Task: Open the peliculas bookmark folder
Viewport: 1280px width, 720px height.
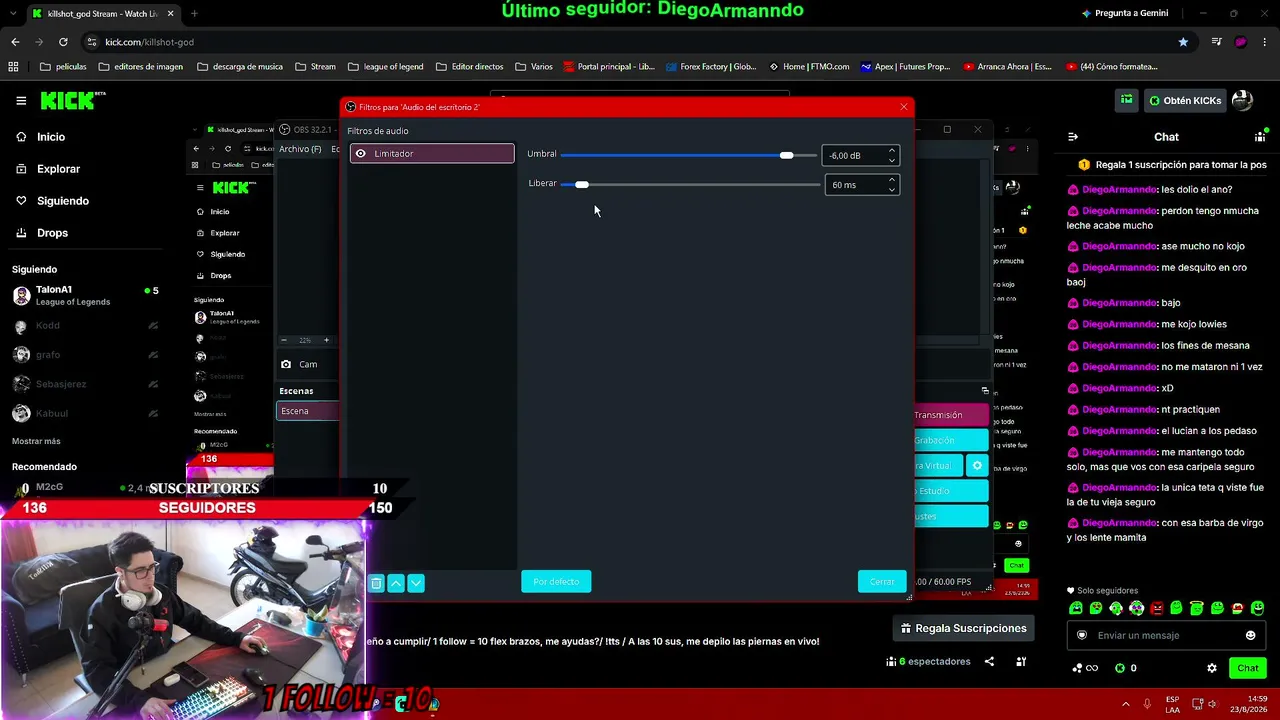Action: tap(63, 67)
